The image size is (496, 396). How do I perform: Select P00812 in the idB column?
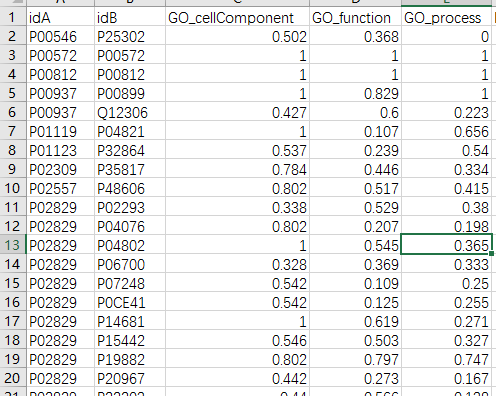point(130,74)
